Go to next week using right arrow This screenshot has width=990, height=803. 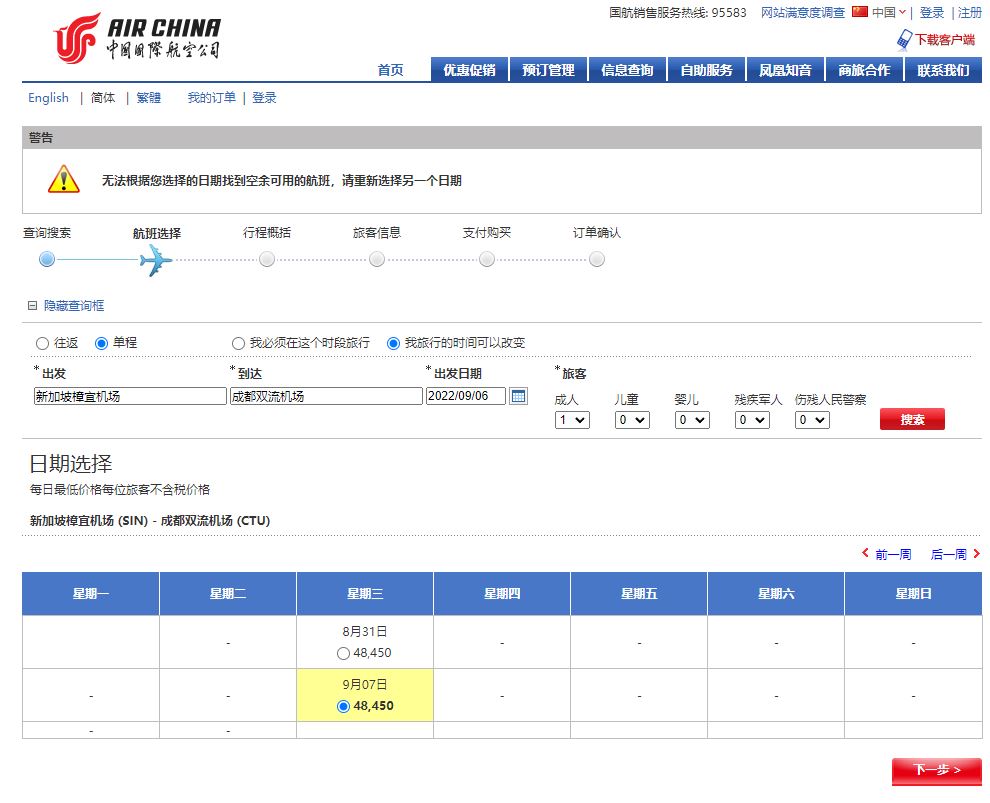[976, 554]
